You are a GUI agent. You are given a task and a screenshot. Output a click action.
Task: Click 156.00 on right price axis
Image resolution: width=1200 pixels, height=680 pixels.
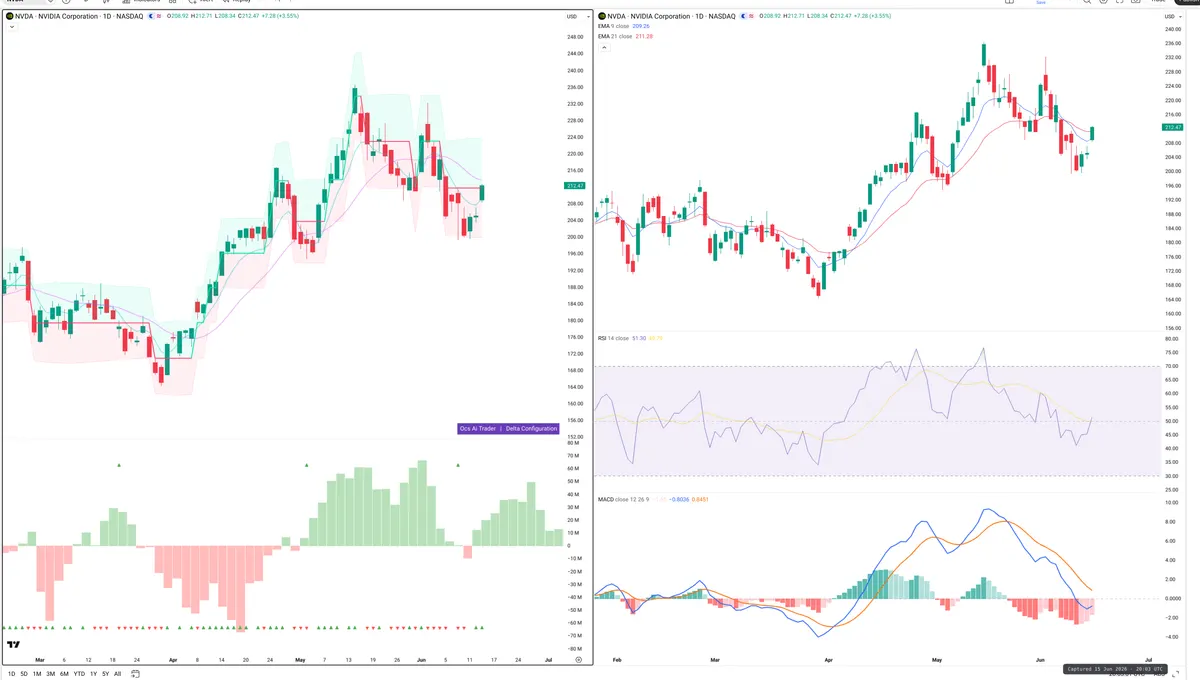pos(1173,327)
